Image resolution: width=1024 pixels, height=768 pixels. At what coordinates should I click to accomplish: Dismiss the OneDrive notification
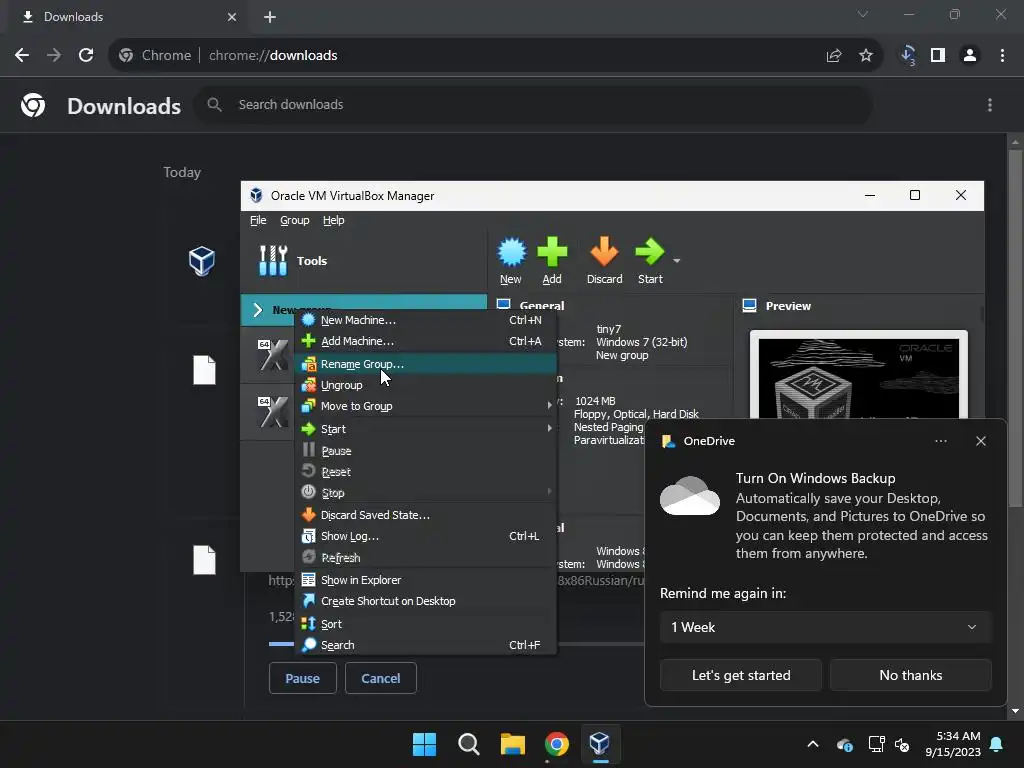[x=980, y=441]
